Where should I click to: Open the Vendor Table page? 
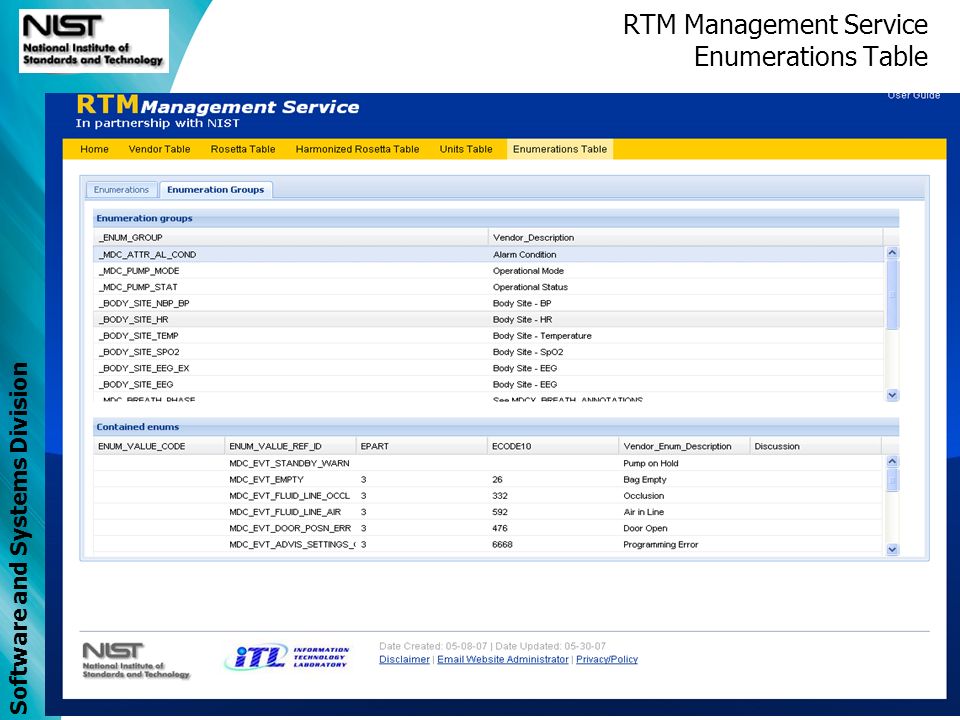[159, 149]
